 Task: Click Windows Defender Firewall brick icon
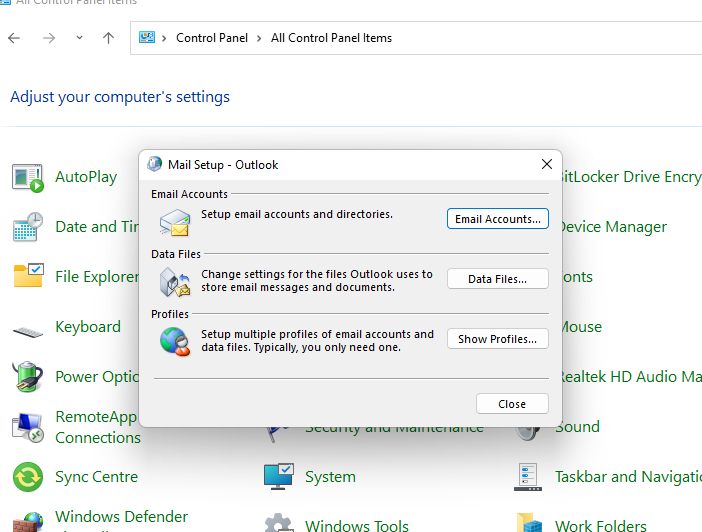click(28, 522)
